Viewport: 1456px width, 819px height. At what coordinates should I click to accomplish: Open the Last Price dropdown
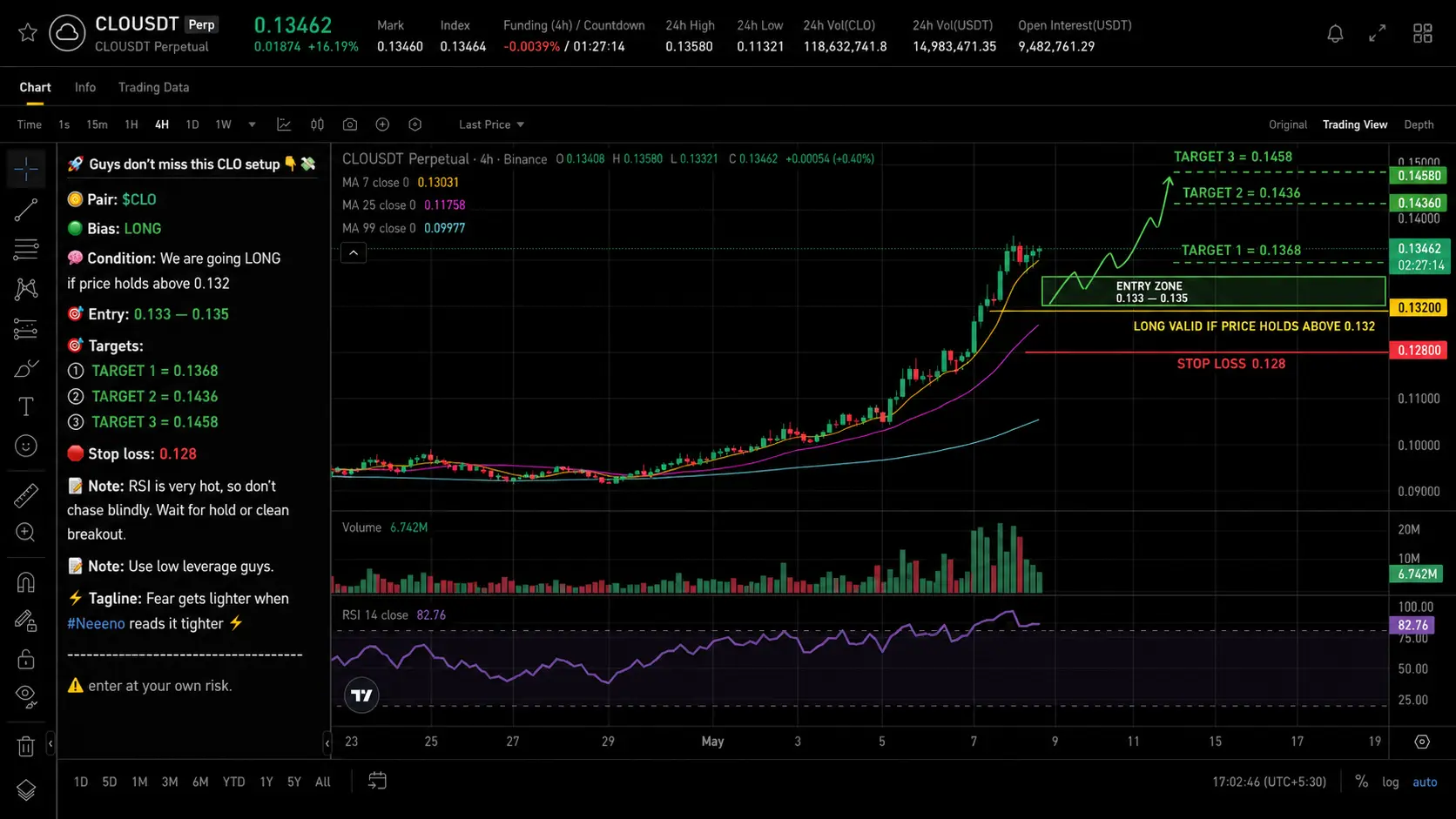click(492, 124)
